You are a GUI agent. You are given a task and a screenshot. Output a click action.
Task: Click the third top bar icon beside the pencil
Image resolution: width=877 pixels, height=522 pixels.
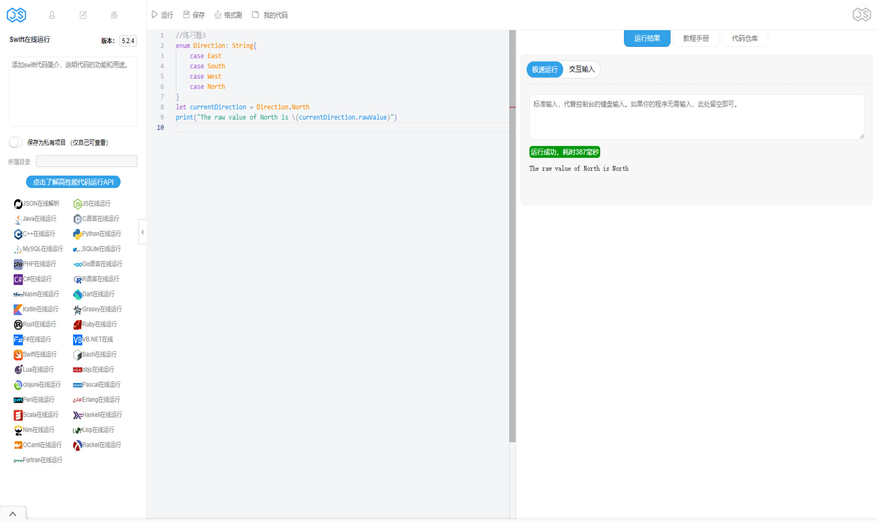click(114, 15)
